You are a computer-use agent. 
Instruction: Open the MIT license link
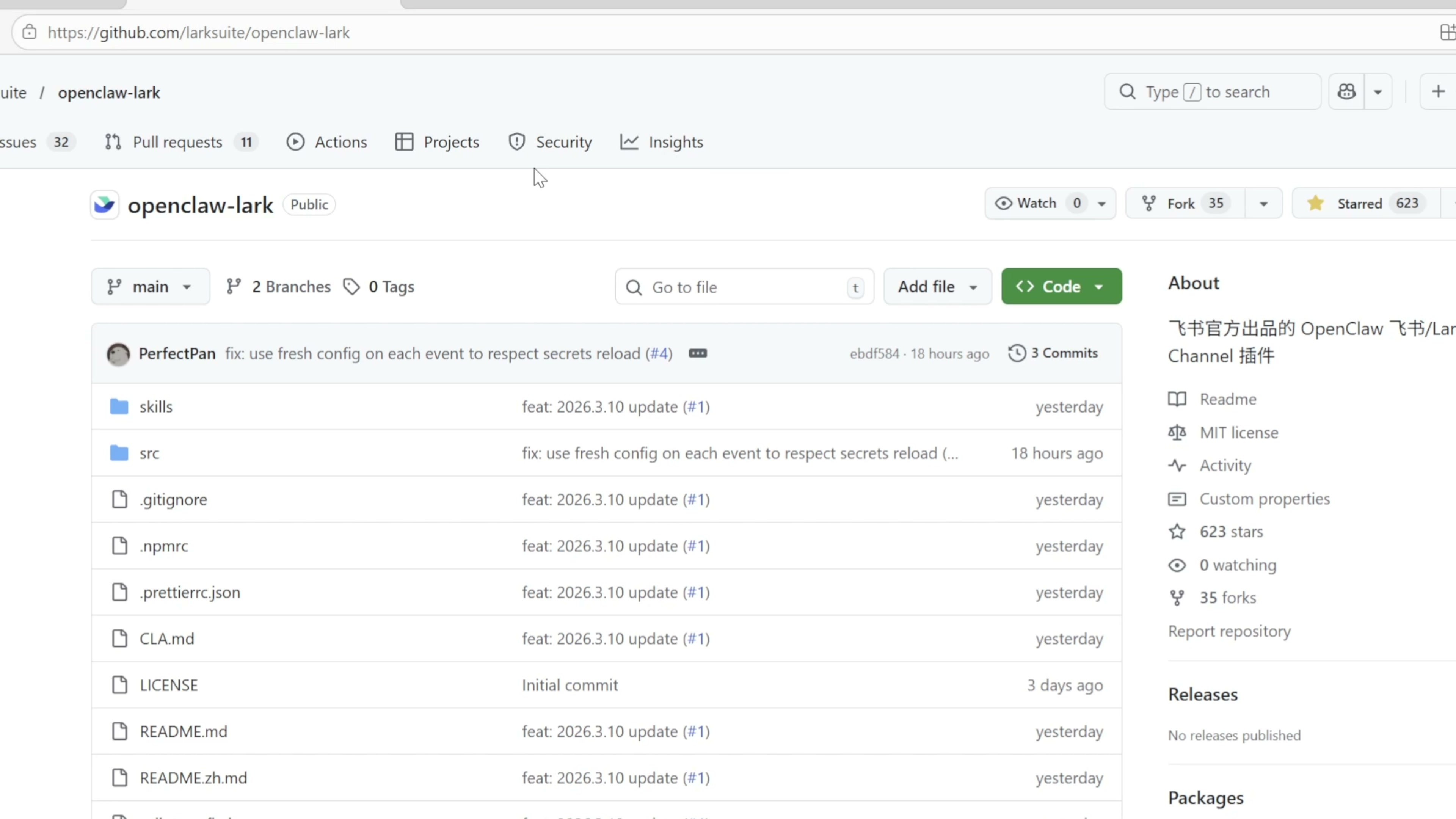1239,432
